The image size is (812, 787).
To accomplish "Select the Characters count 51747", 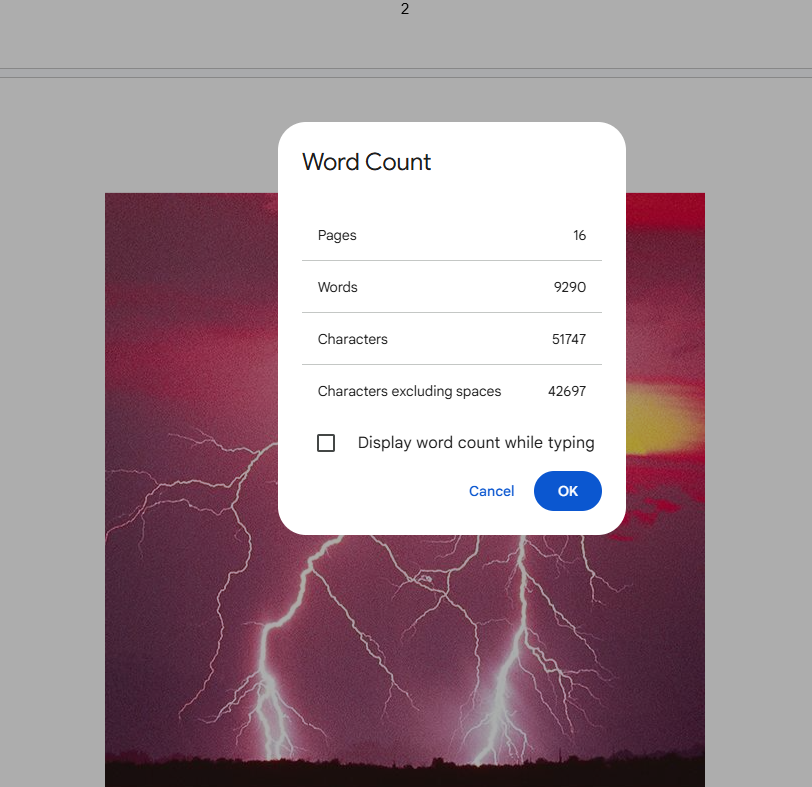I will [569, 339].
